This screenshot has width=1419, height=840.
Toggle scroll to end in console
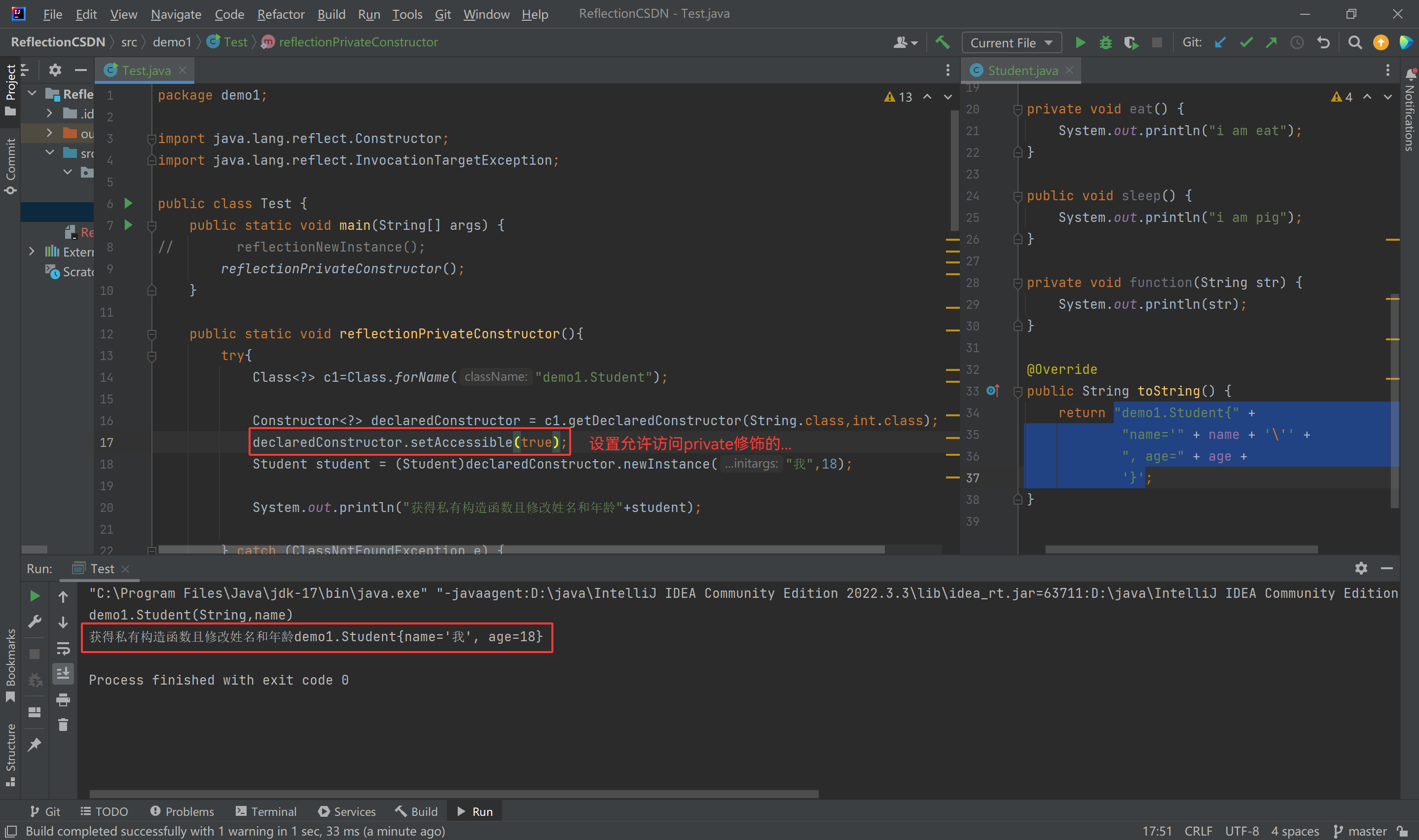point(63,673)
